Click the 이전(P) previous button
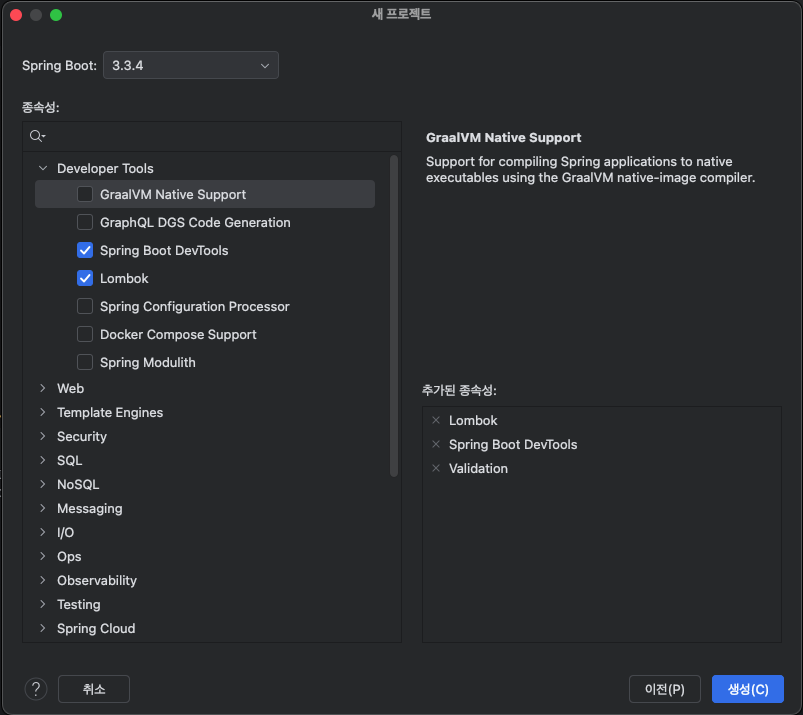 [665, 689]
